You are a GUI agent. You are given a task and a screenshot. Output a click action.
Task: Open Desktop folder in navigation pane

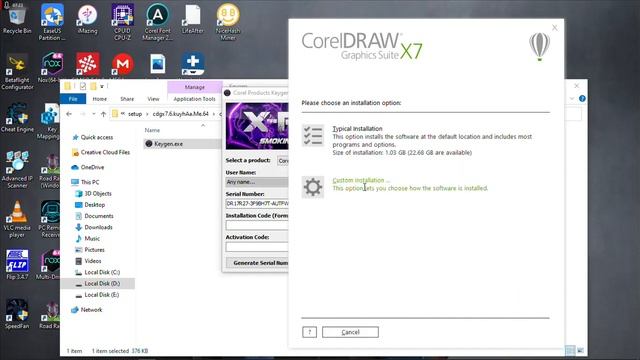pos(94,205)
